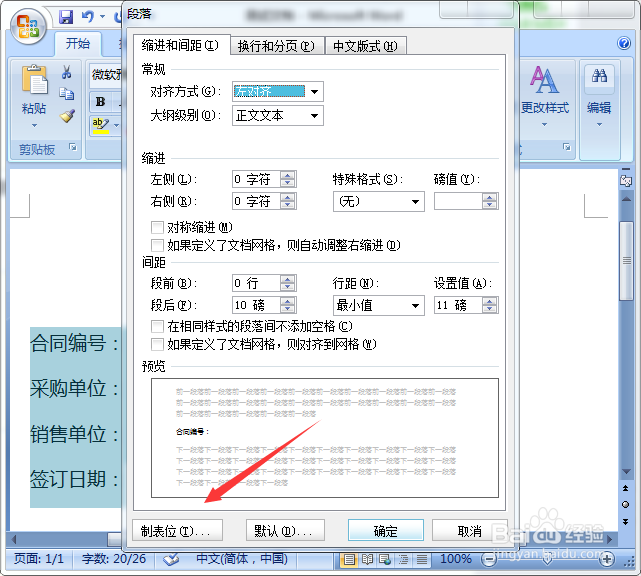The image size is (641, 576).
Task: Open Word Help question mark icon
Action: click(624, 43)
